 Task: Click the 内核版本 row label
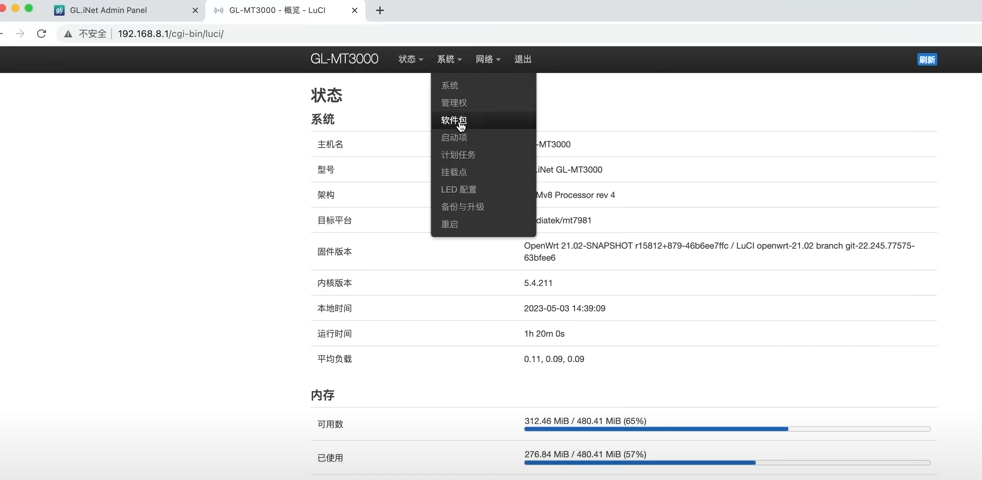pos(334,283)
